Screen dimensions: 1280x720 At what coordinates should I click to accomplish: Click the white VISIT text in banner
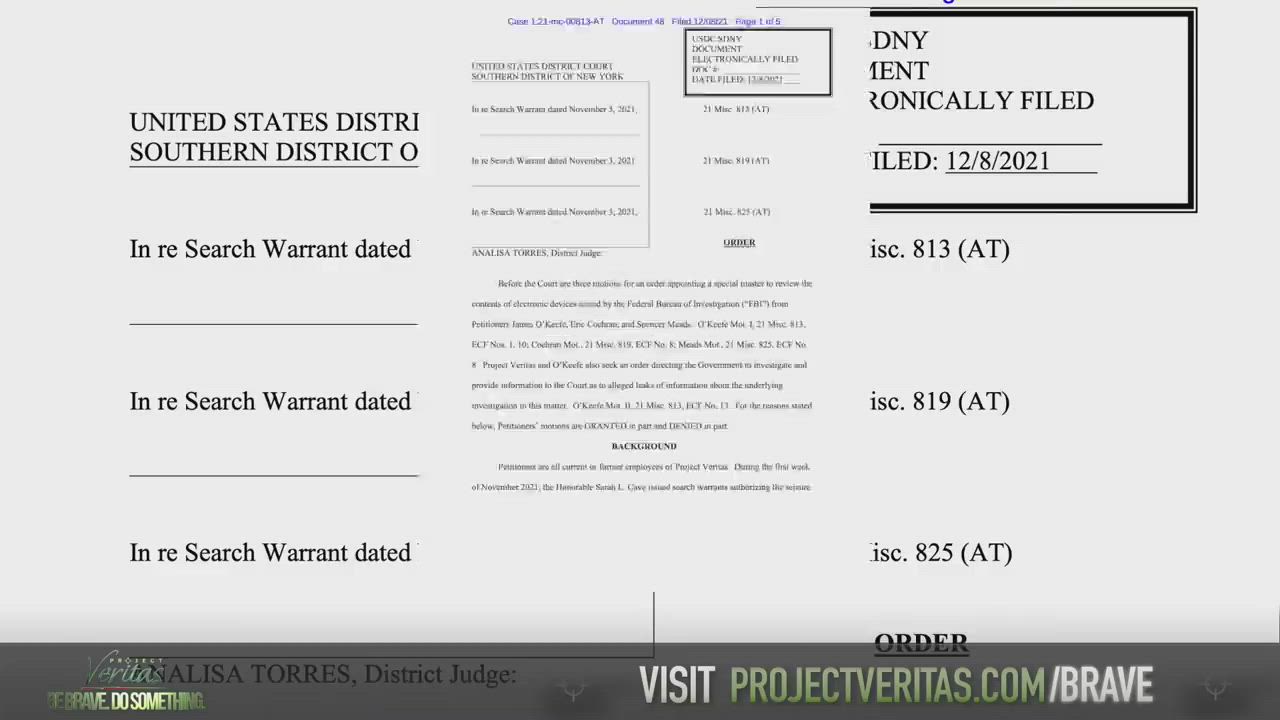coord(677,685)
